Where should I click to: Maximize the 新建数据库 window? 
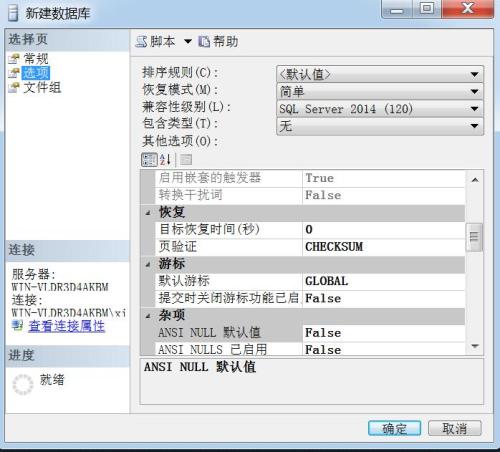(427, 9)
